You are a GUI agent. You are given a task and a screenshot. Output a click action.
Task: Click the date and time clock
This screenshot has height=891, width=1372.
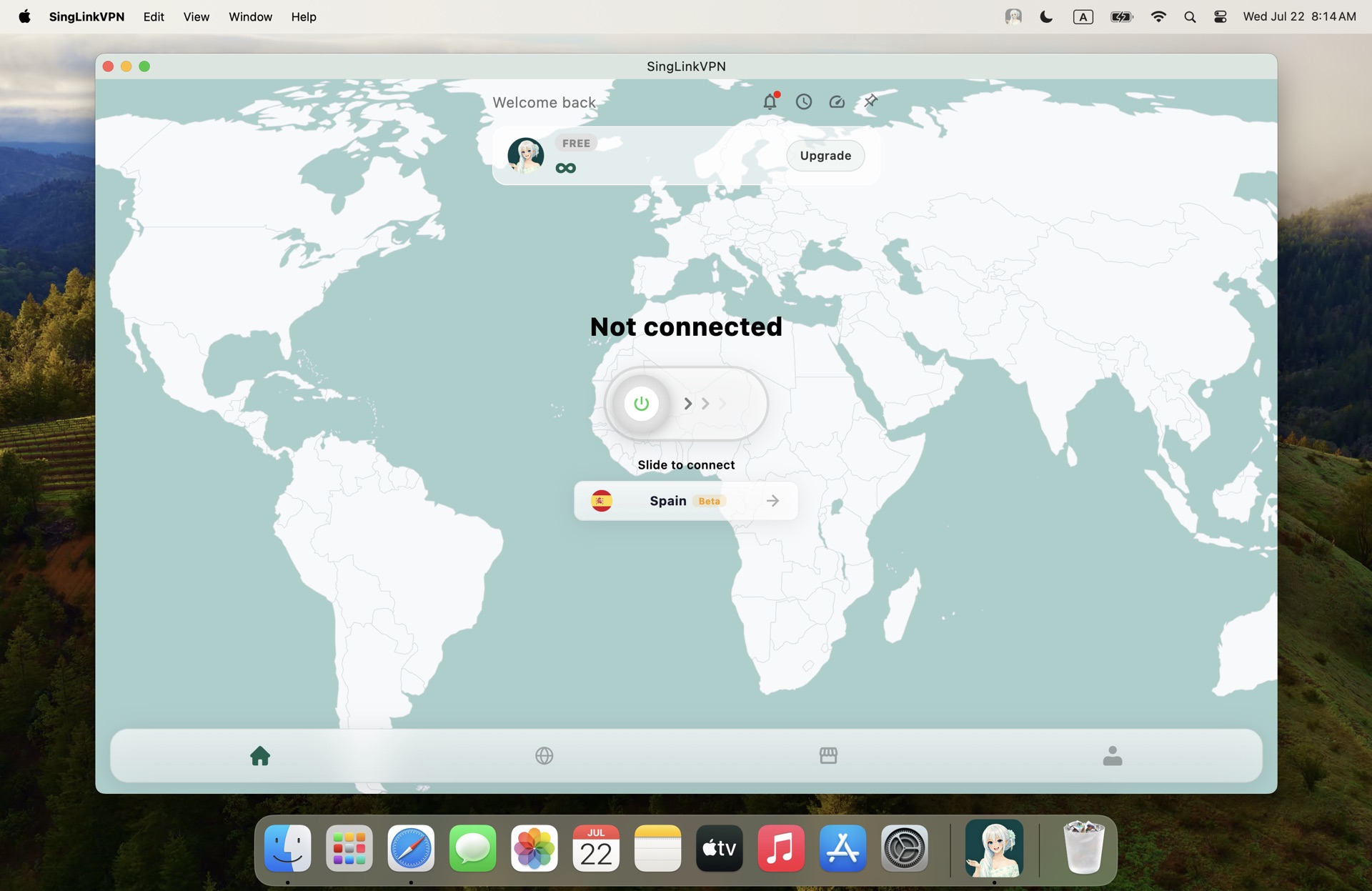[1299, 16]
